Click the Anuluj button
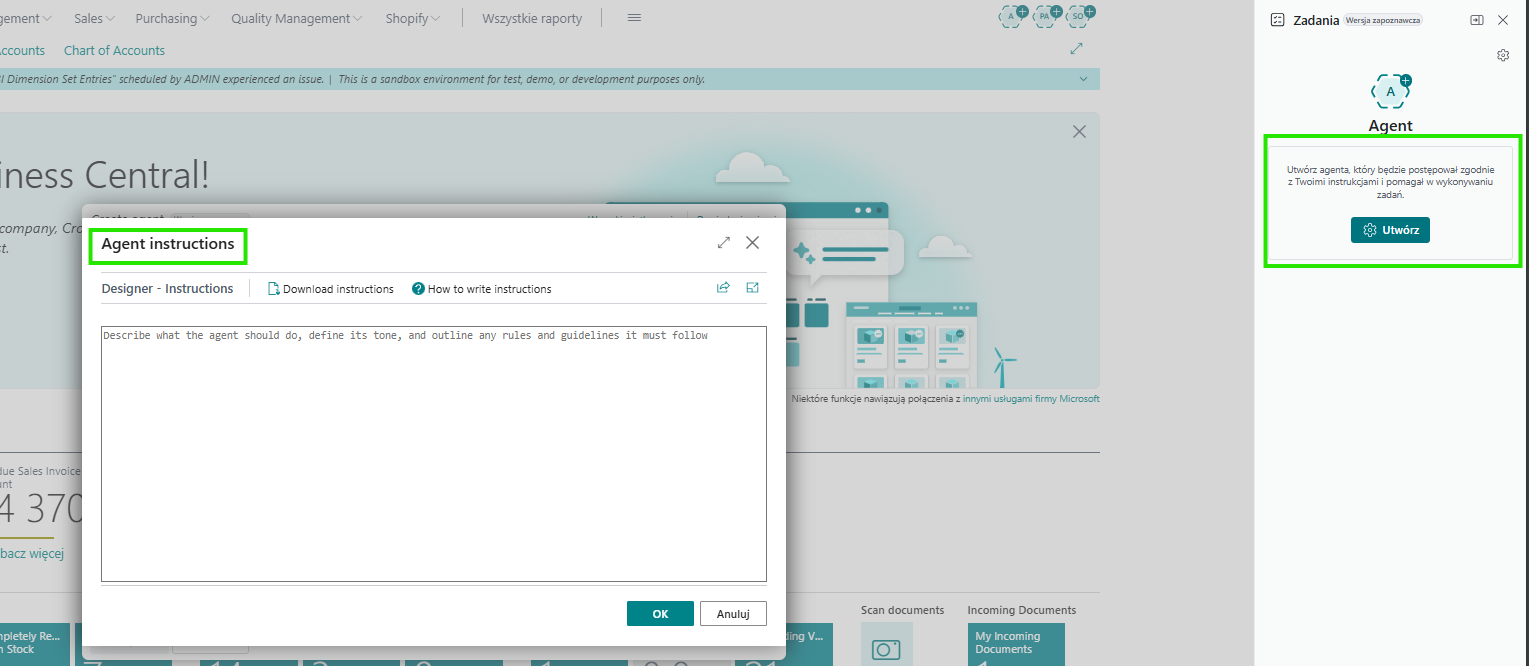 pyautogui.click(x=733, y=614)
